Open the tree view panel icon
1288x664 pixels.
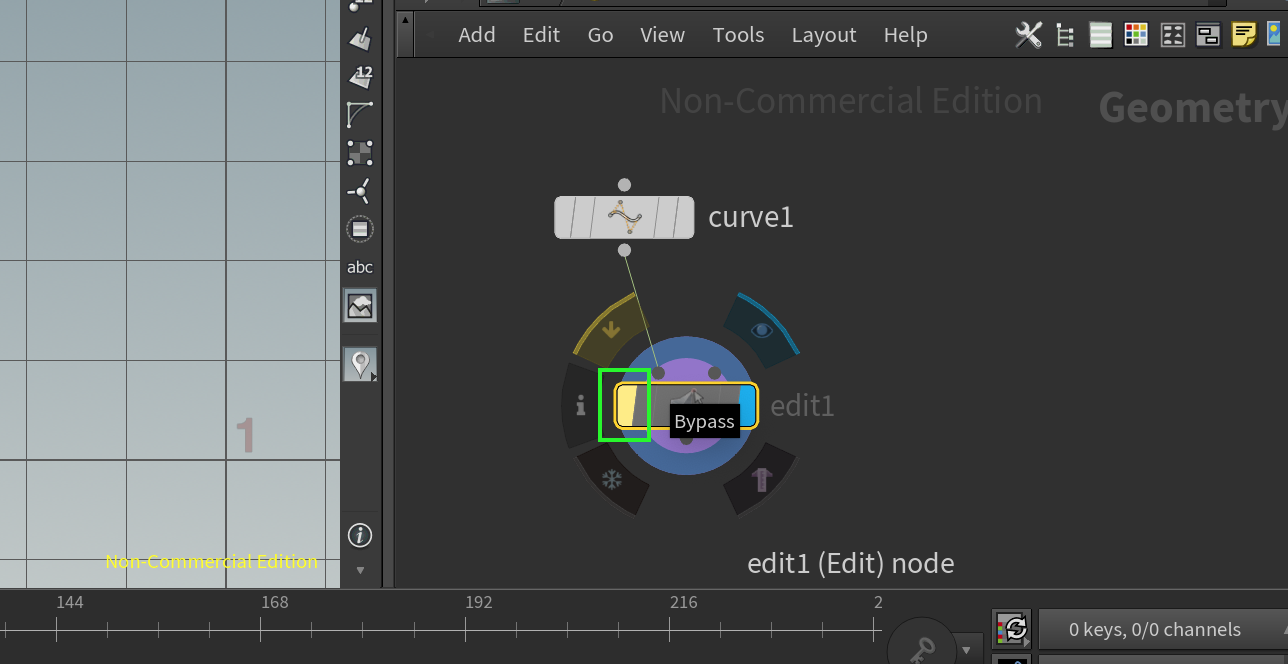tap(1064, 34)
